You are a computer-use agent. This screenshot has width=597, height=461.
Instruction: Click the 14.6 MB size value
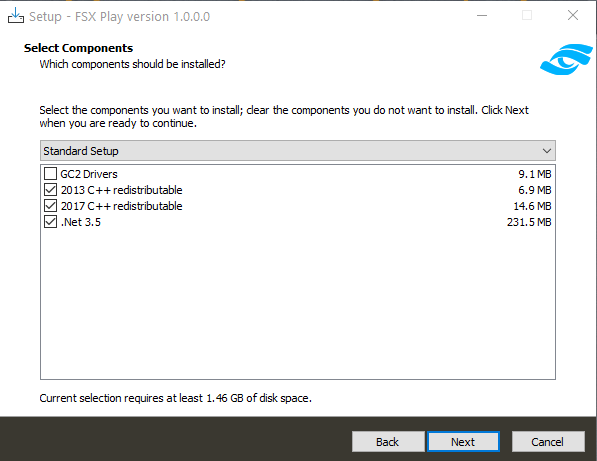coord(532,206)
